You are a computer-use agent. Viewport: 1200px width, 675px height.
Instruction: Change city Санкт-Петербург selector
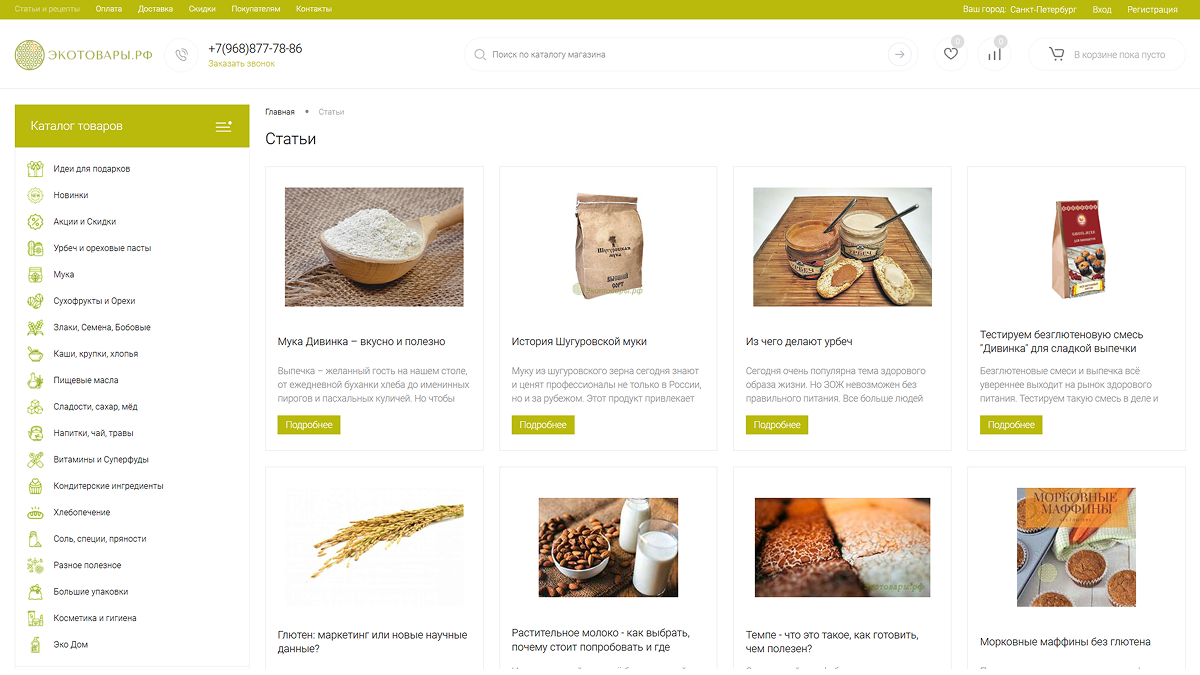tap(1043, 9)
